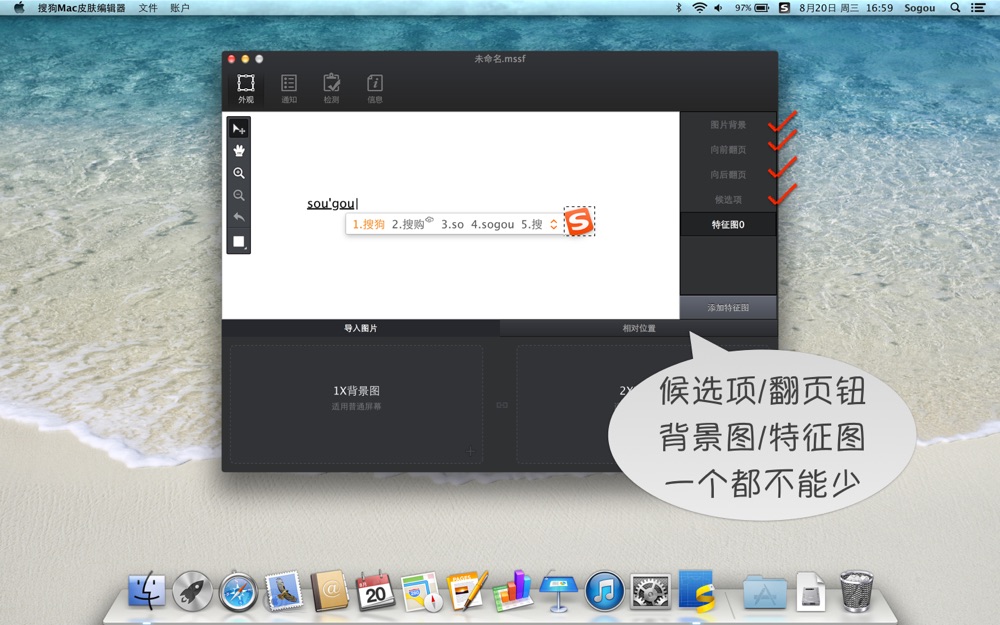Switch to the 相对位置 tab
This screenshot has width=1000, height=625.
(638, 328)
